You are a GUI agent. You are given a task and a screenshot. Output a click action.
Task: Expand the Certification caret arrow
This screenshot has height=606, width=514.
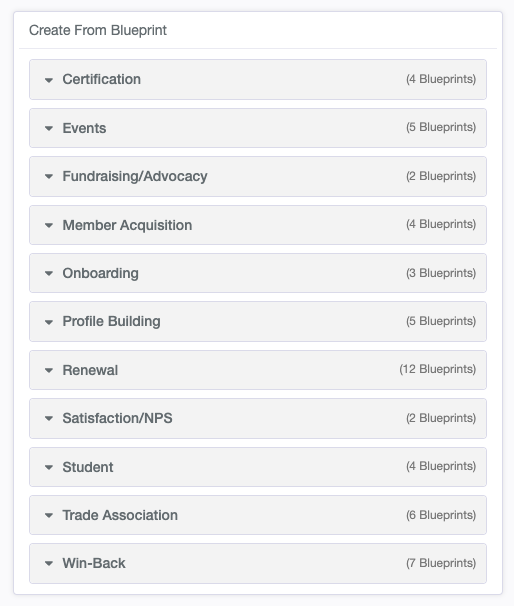[49, 80]
